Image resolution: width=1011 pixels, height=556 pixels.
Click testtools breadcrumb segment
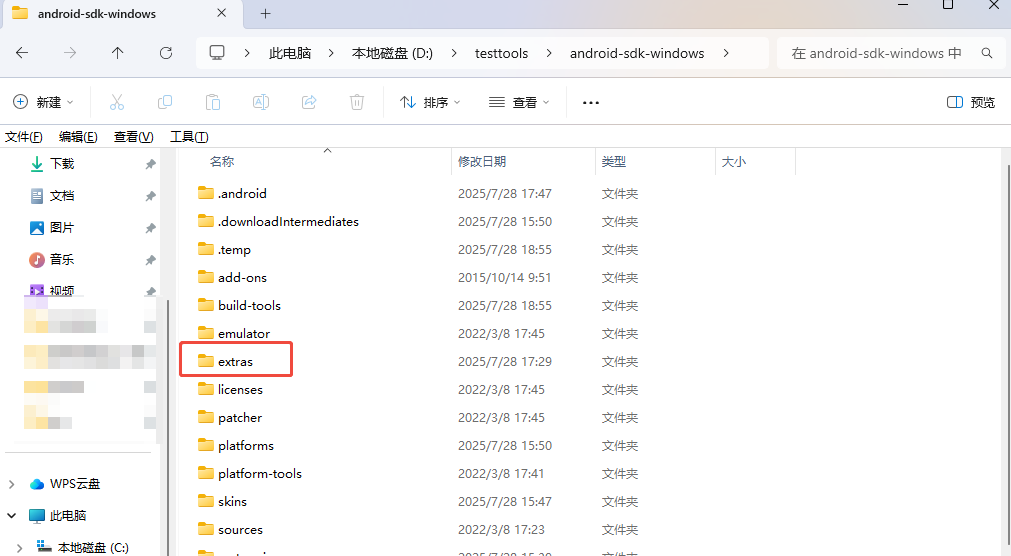coord(502,53)
